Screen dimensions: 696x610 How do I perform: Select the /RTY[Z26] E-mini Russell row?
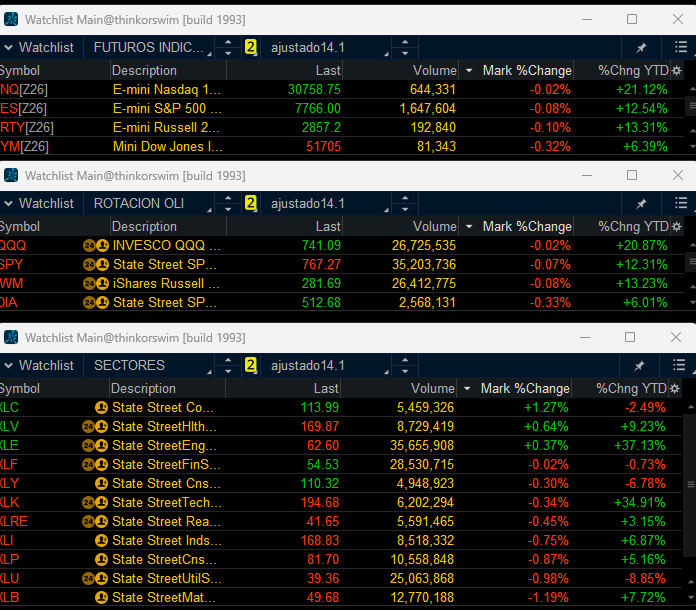point(342,127)
